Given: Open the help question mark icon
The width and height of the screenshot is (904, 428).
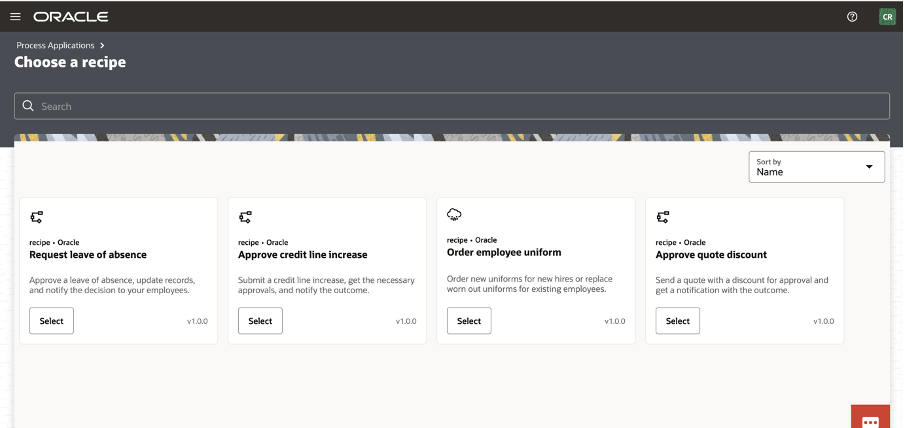Looking at the screenshot, I should tap(852, 17).
